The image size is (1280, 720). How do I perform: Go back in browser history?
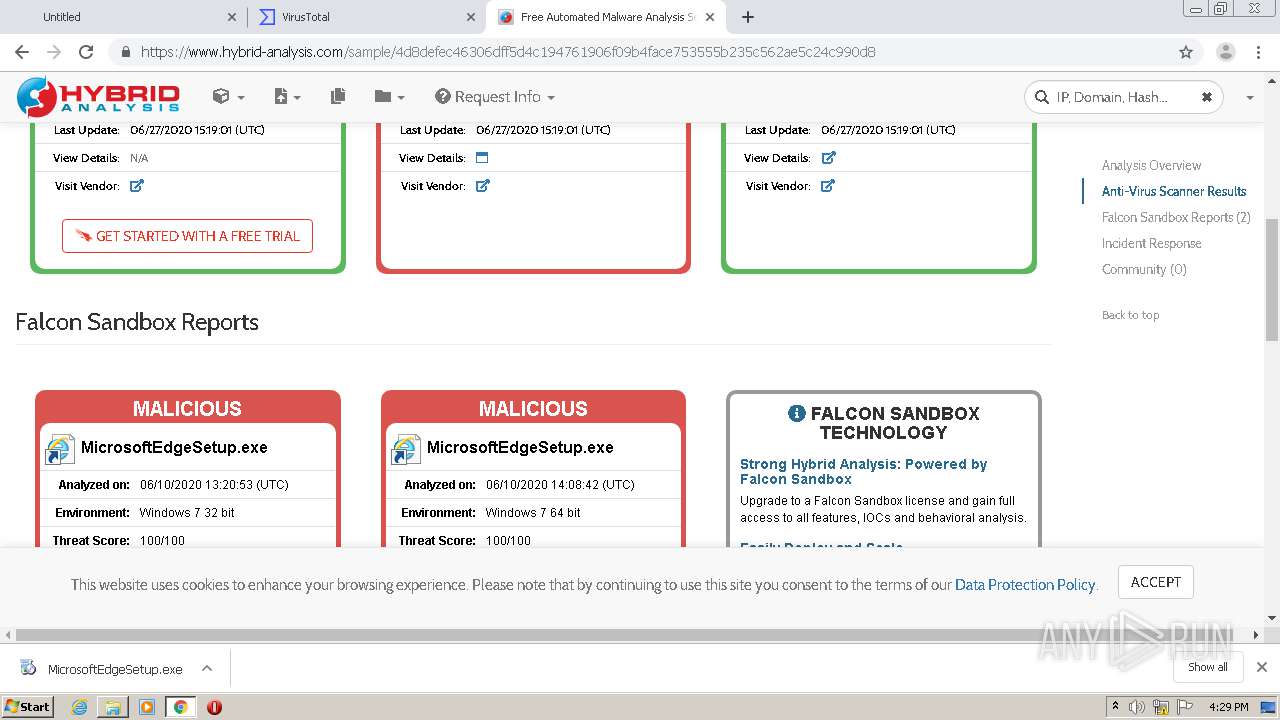pyautogui.click(x=22, y=52)
